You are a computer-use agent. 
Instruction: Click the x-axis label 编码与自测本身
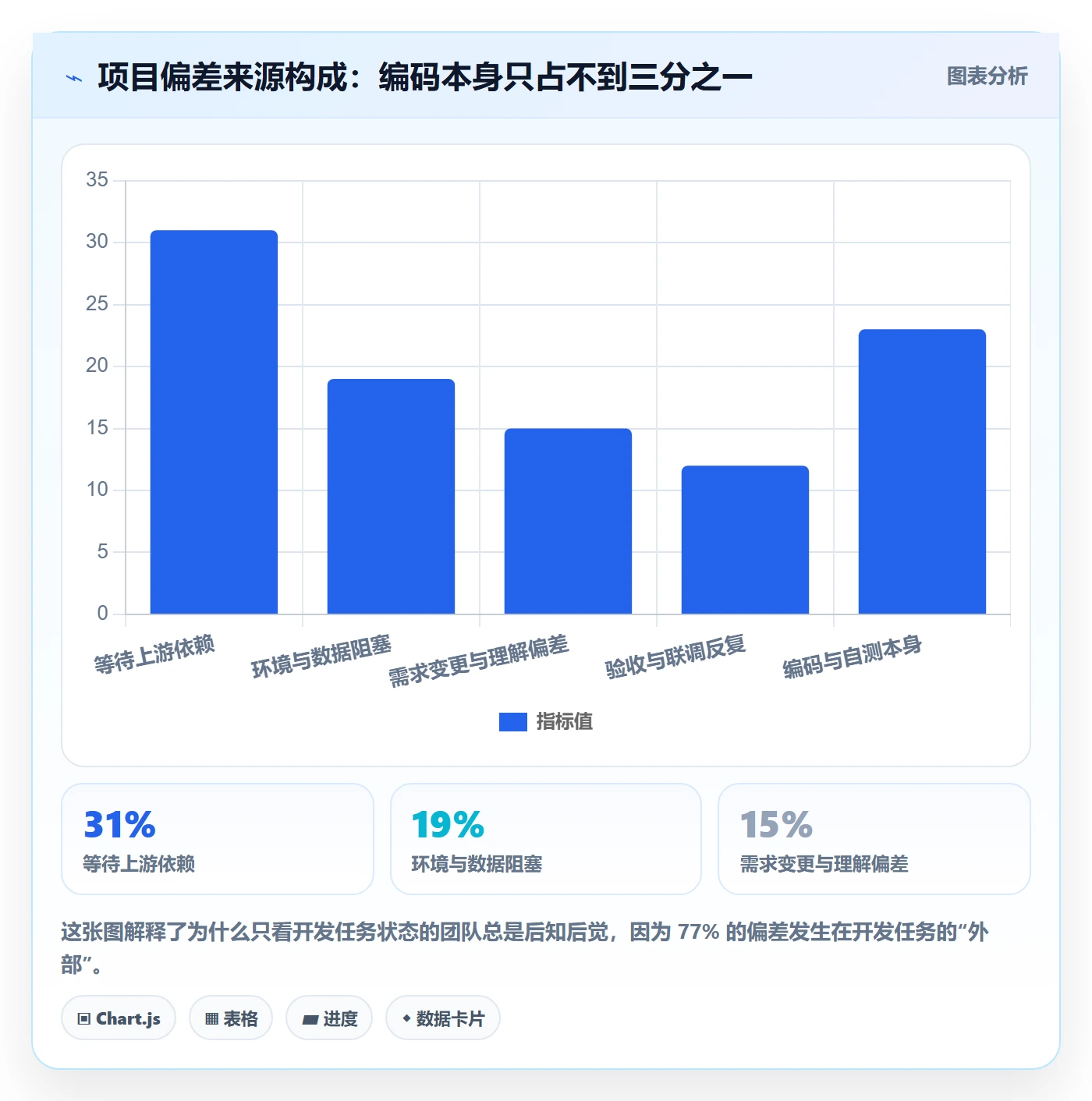tap(853, 657)
